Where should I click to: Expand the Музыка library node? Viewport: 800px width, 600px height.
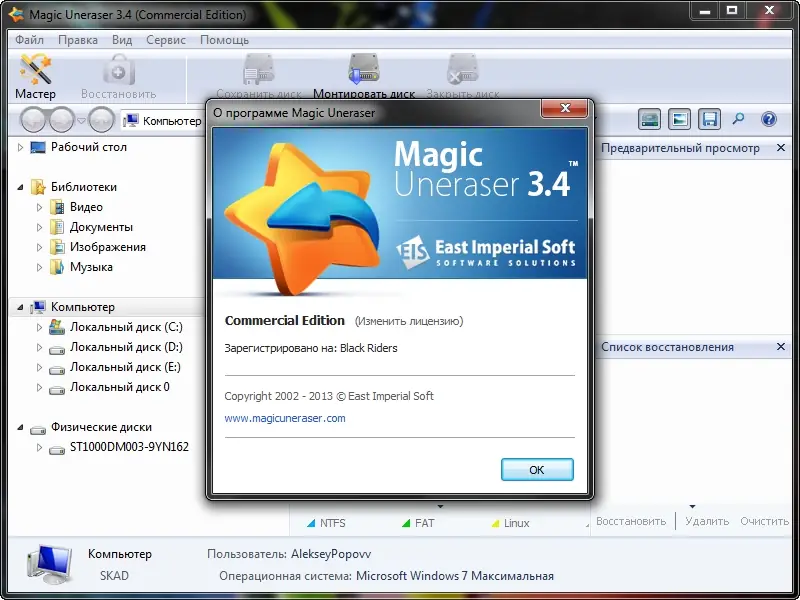[39, 267]
